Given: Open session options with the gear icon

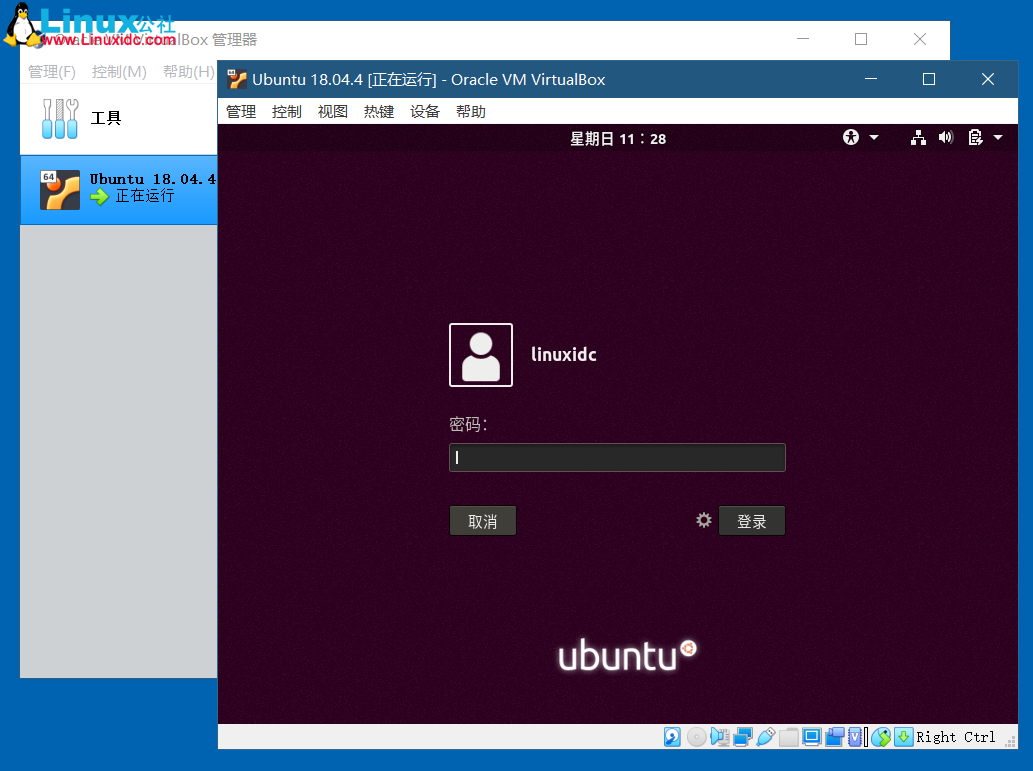Looking at the screenshot, I should click(703, 519).
